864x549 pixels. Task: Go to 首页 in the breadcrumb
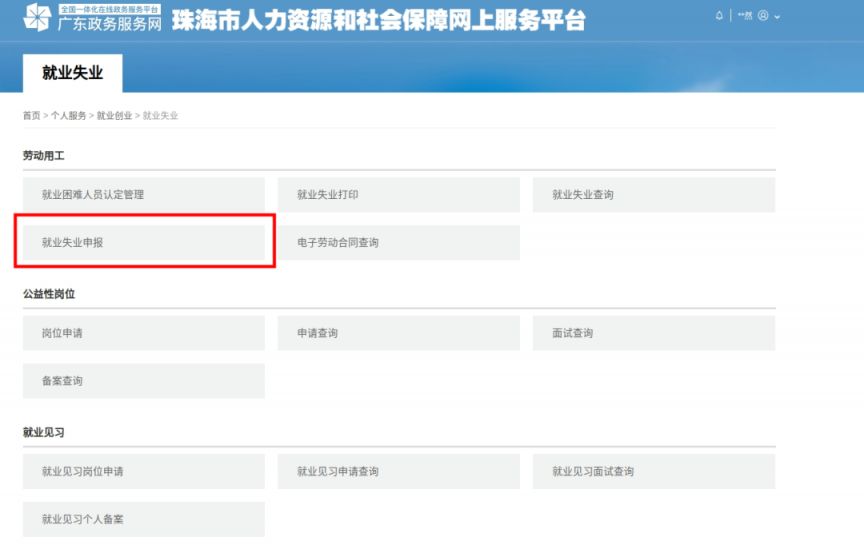pos(31,115)
